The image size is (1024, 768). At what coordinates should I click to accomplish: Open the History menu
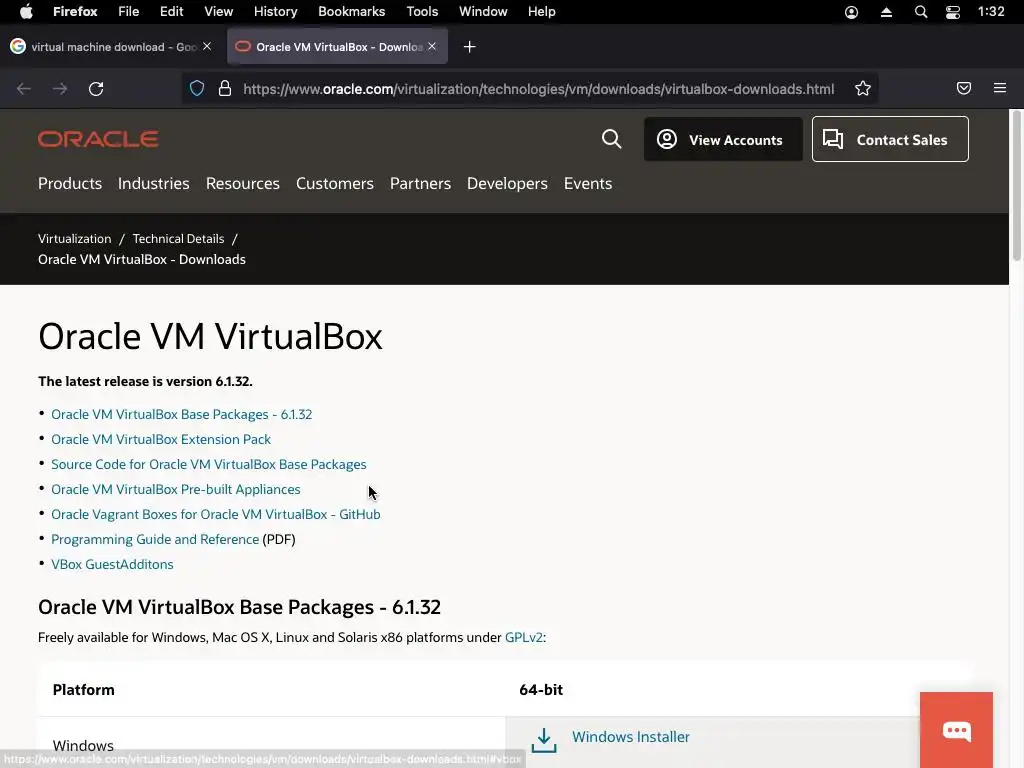pos(275,12)
